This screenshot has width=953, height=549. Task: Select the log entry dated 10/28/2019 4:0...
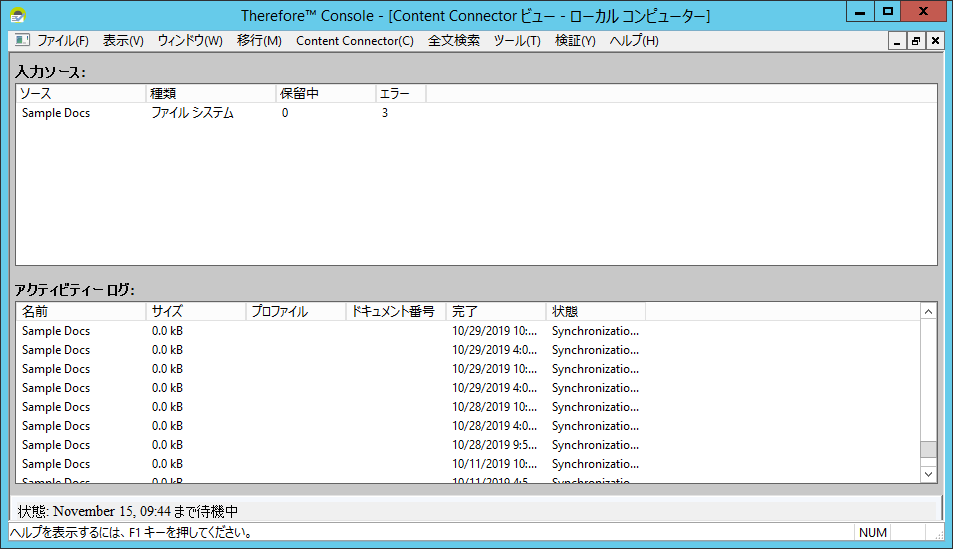pyautogui.click(x=468, y=426)
